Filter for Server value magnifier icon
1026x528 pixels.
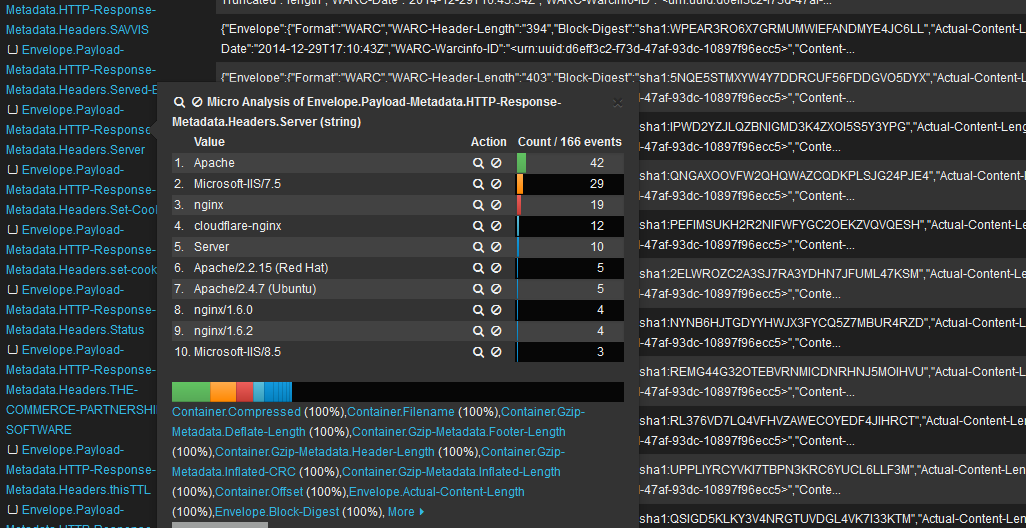(478, 247)
